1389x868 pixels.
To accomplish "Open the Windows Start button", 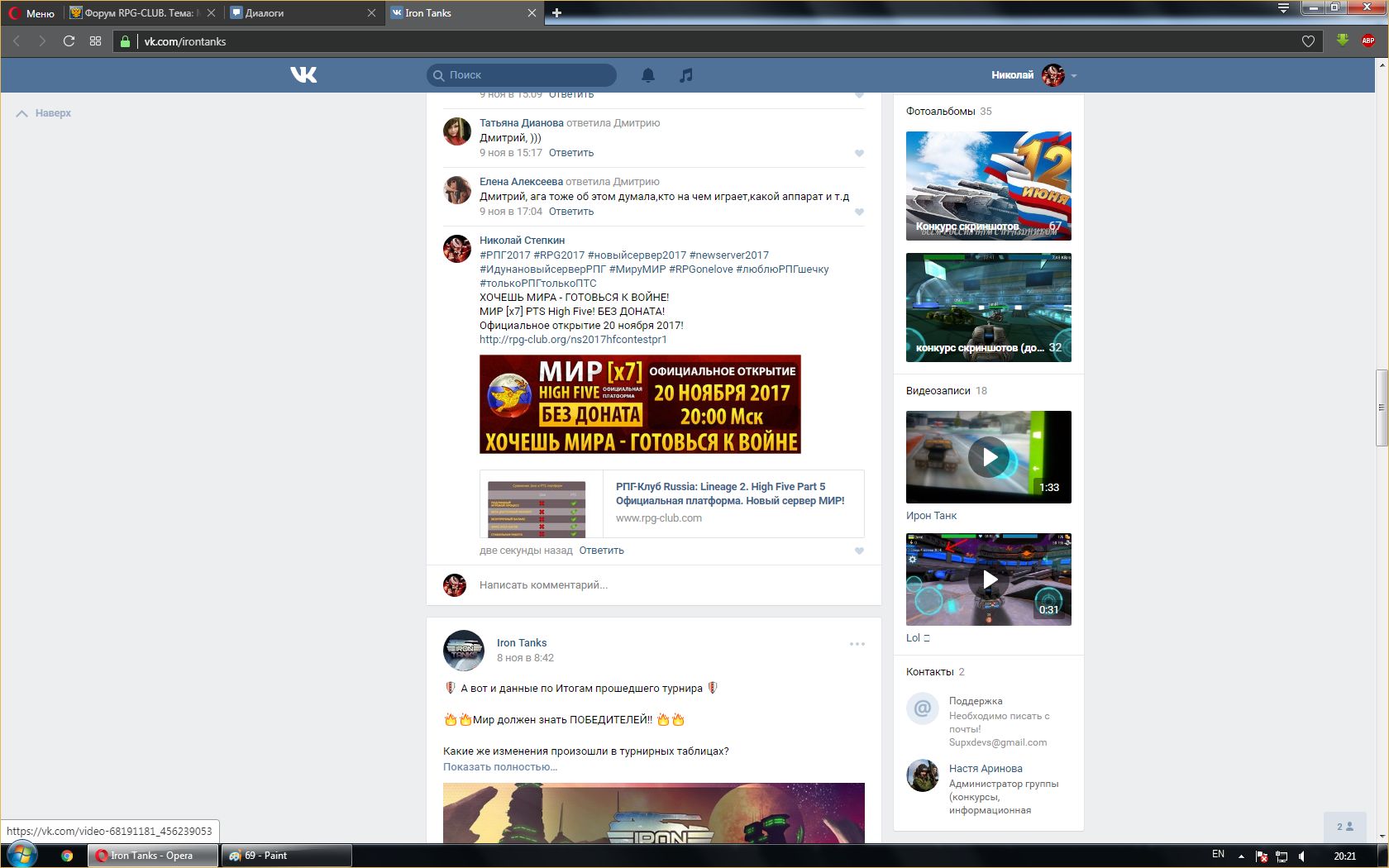I will click(22, 856).
